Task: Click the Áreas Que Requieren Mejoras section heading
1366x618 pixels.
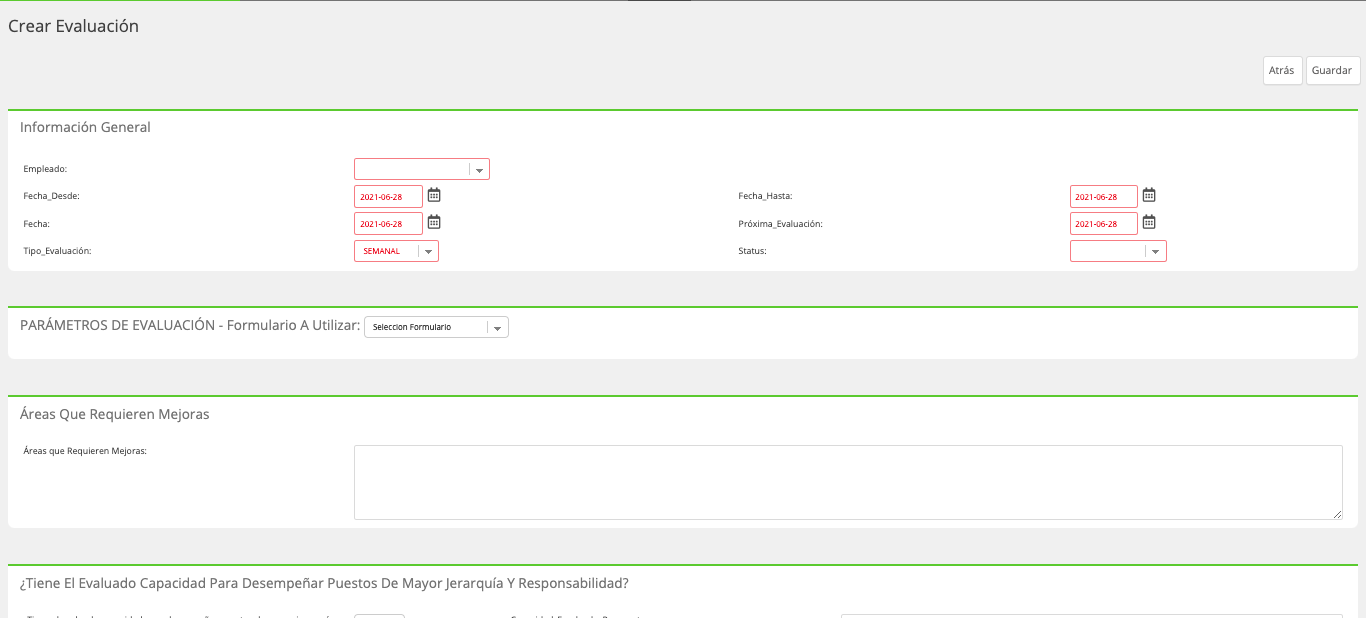Action: [x=115, y=414]
